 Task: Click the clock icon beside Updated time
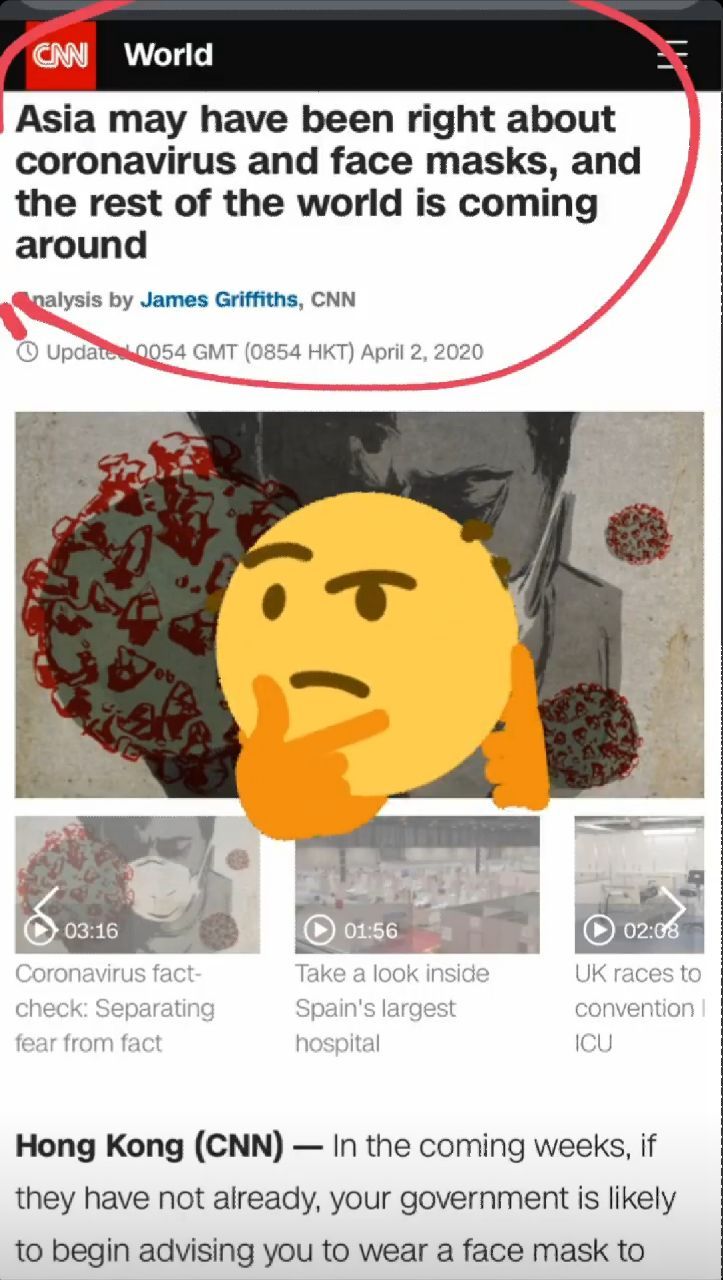tap(28, 352)
